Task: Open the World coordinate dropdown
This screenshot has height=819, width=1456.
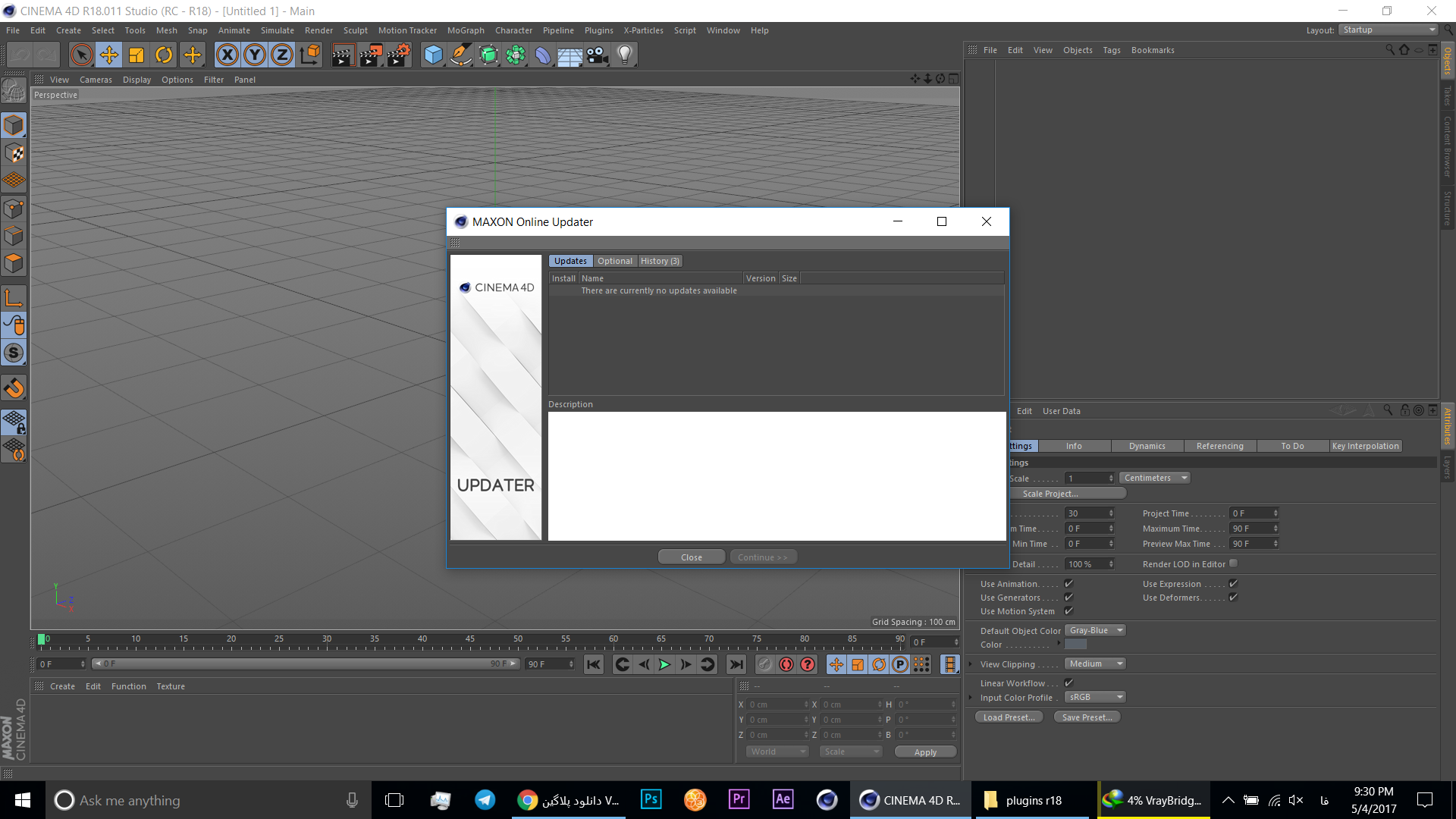Action: (777, 752)
